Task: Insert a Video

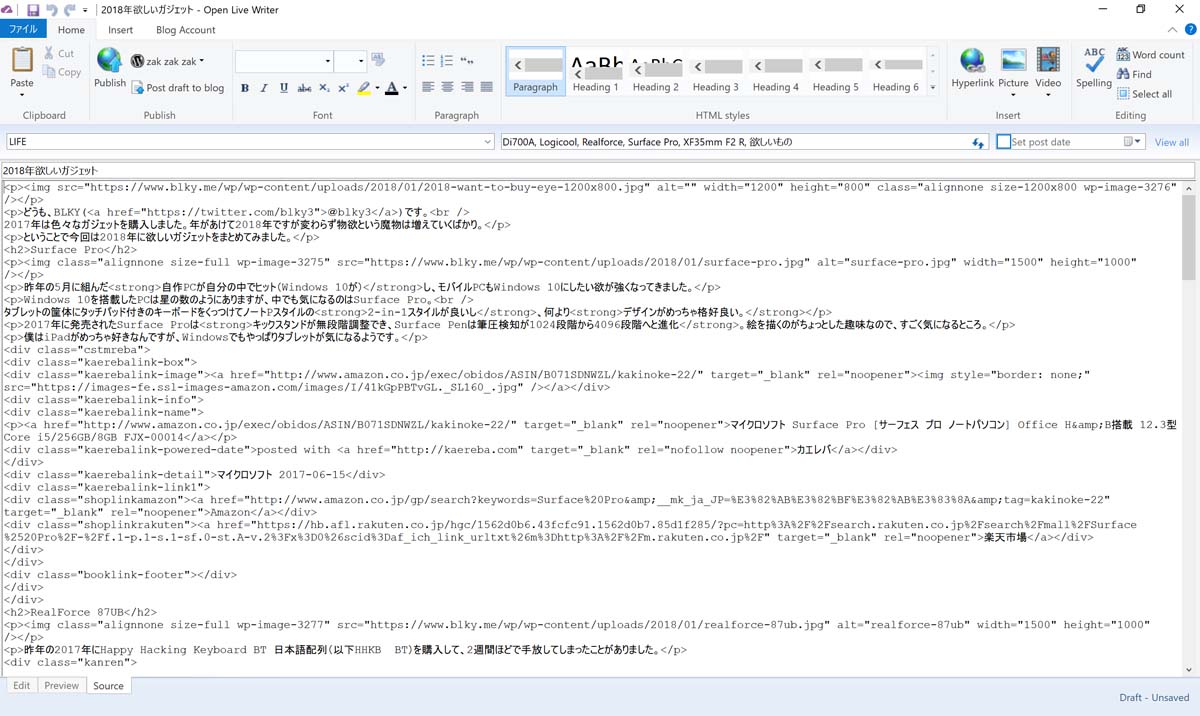Action: coord(1048,66)
